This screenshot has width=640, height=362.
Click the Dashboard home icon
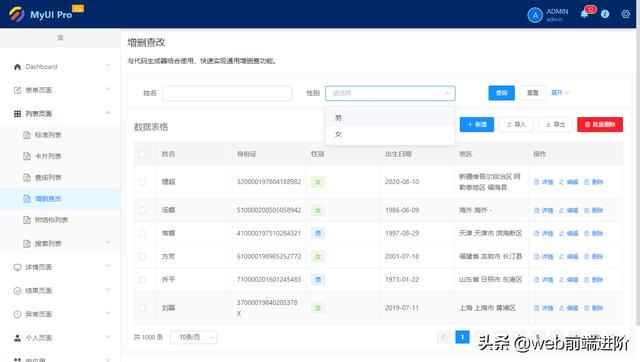point(17,67)
